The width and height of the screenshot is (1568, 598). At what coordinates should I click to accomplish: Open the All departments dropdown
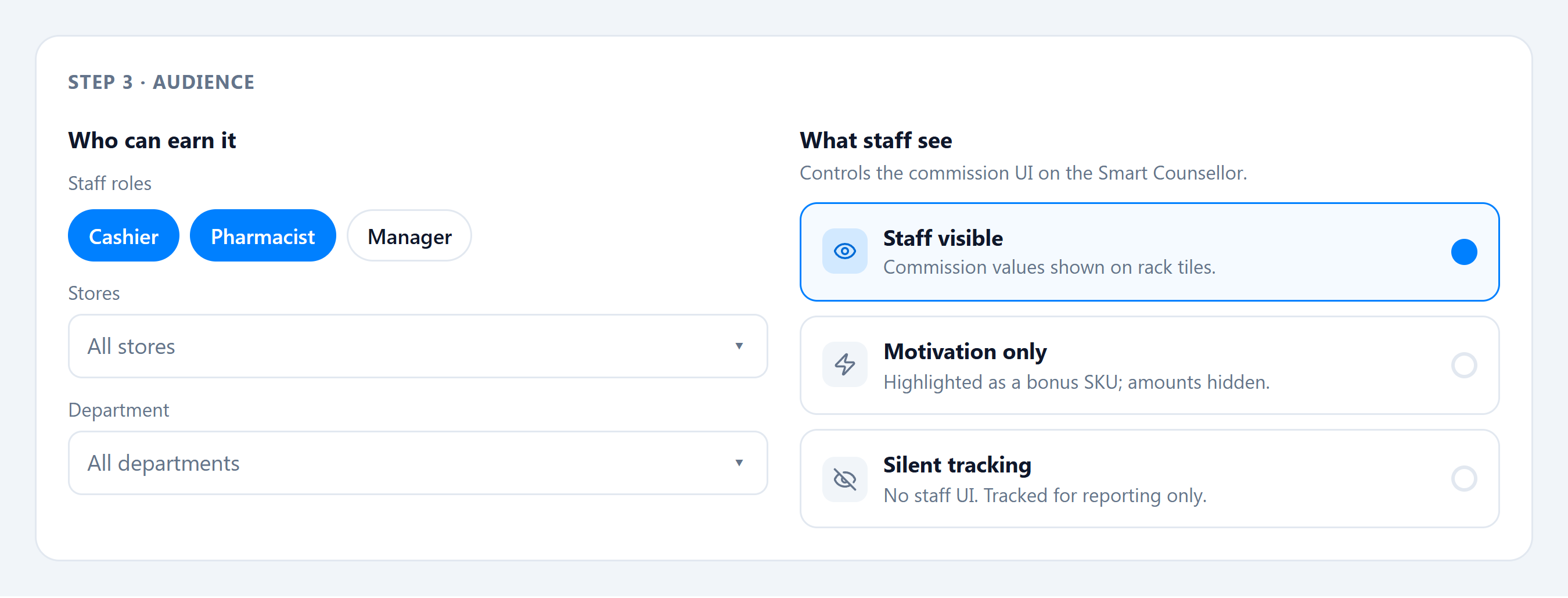pos(418,463)
